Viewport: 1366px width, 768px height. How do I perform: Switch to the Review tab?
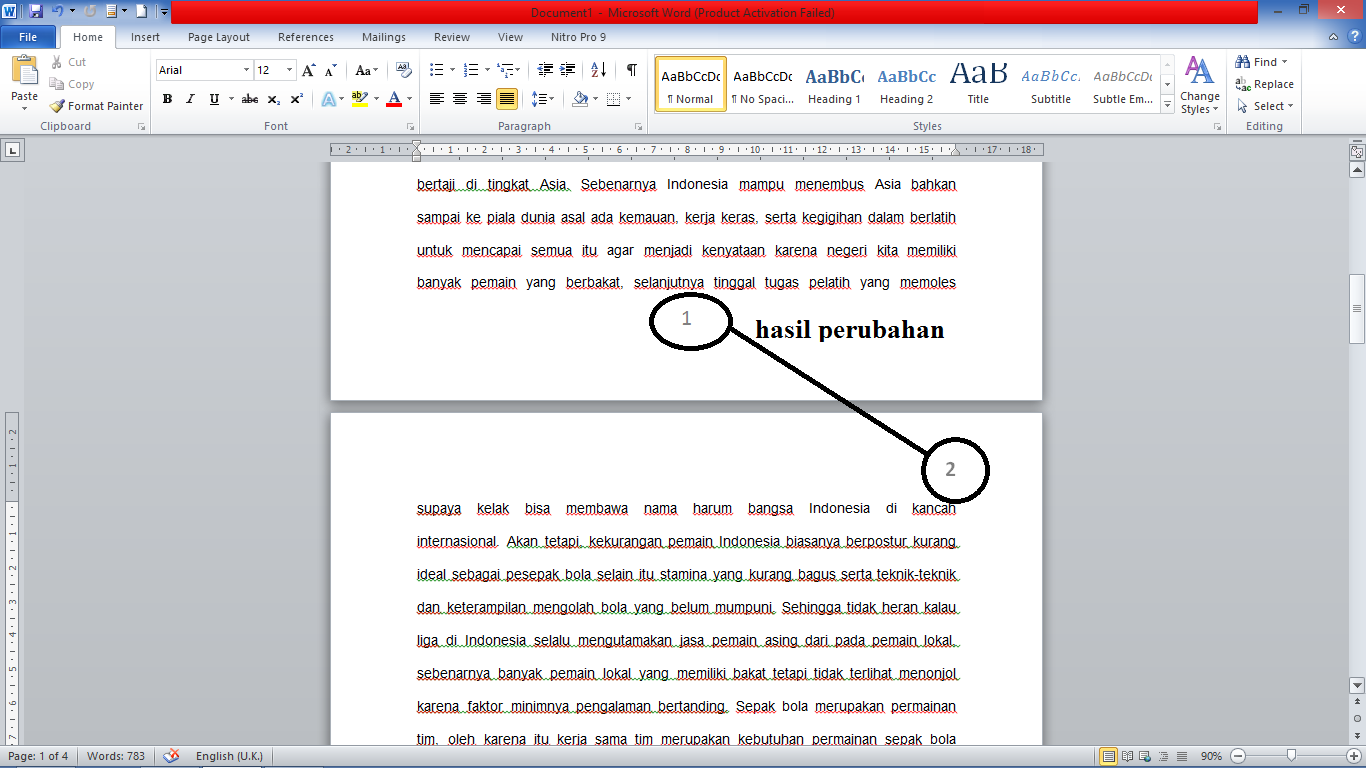click(x=452, y=37)
